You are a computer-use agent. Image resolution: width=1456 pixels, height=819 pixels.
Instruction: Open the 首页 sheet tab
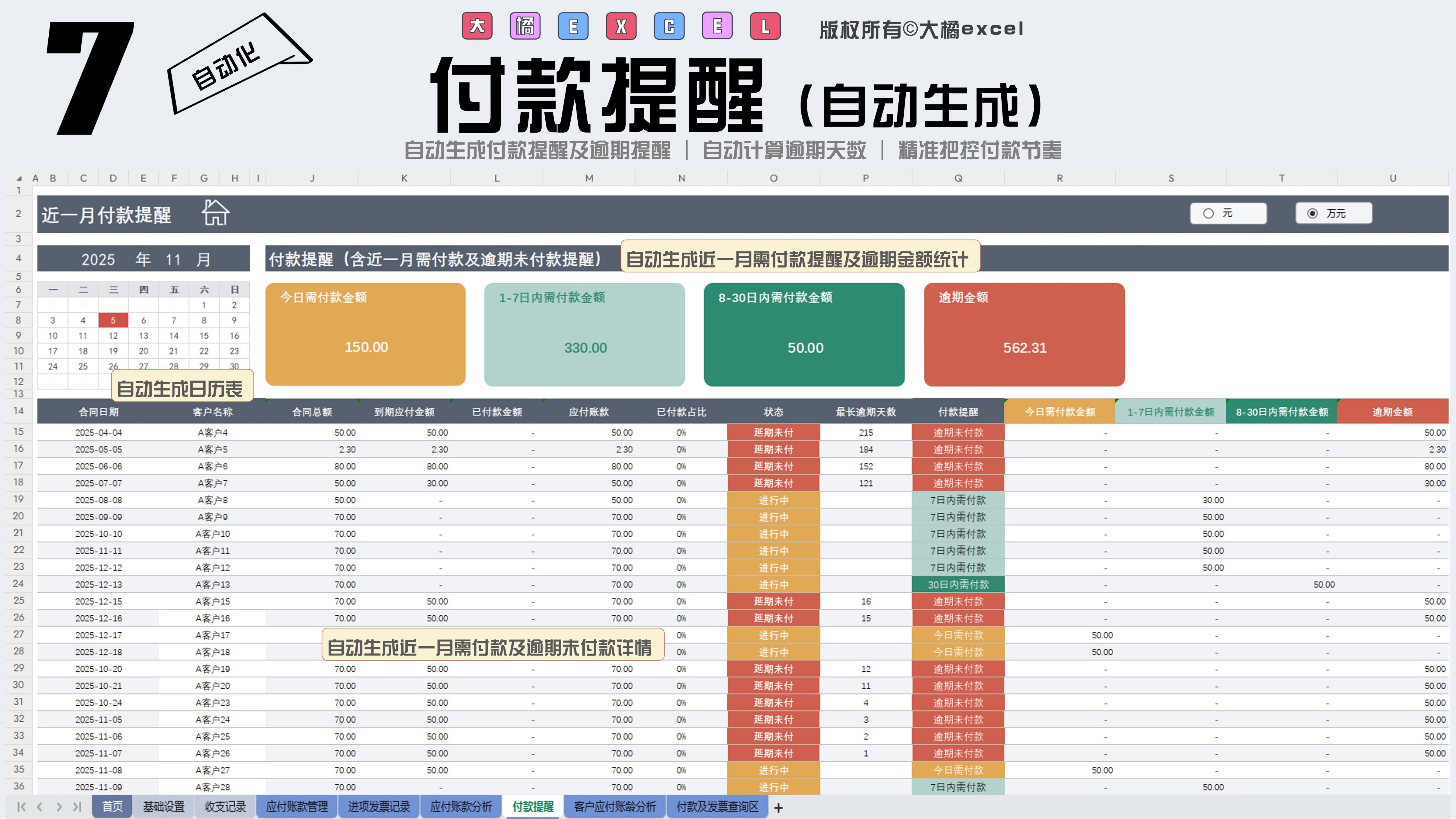[x=112, y=806]
